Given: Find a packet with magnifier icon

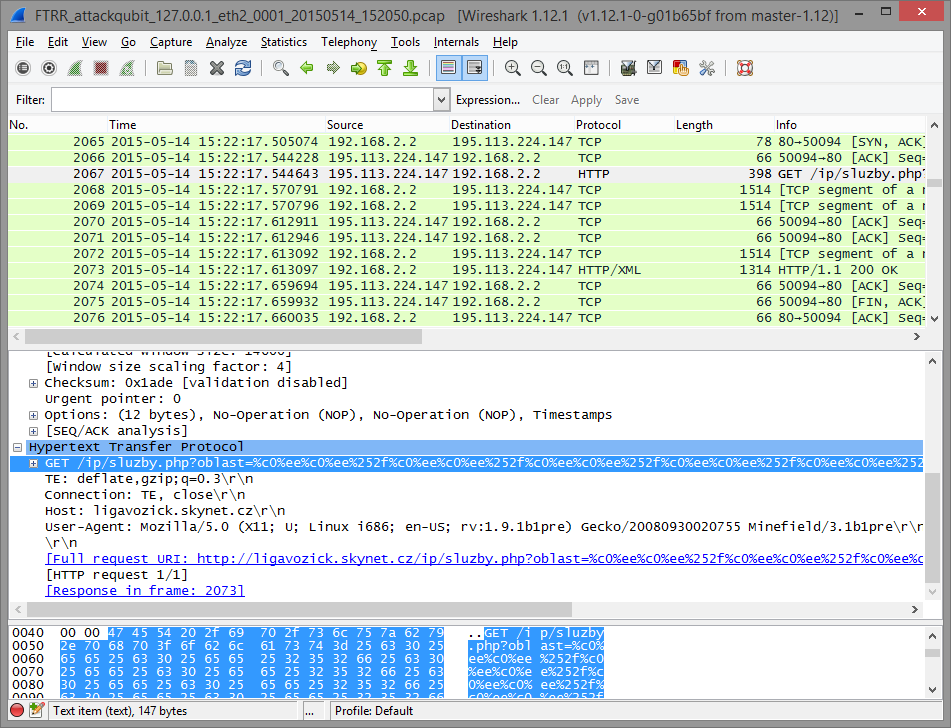Looking at the screenshot, I should click(x=280, y=68).
